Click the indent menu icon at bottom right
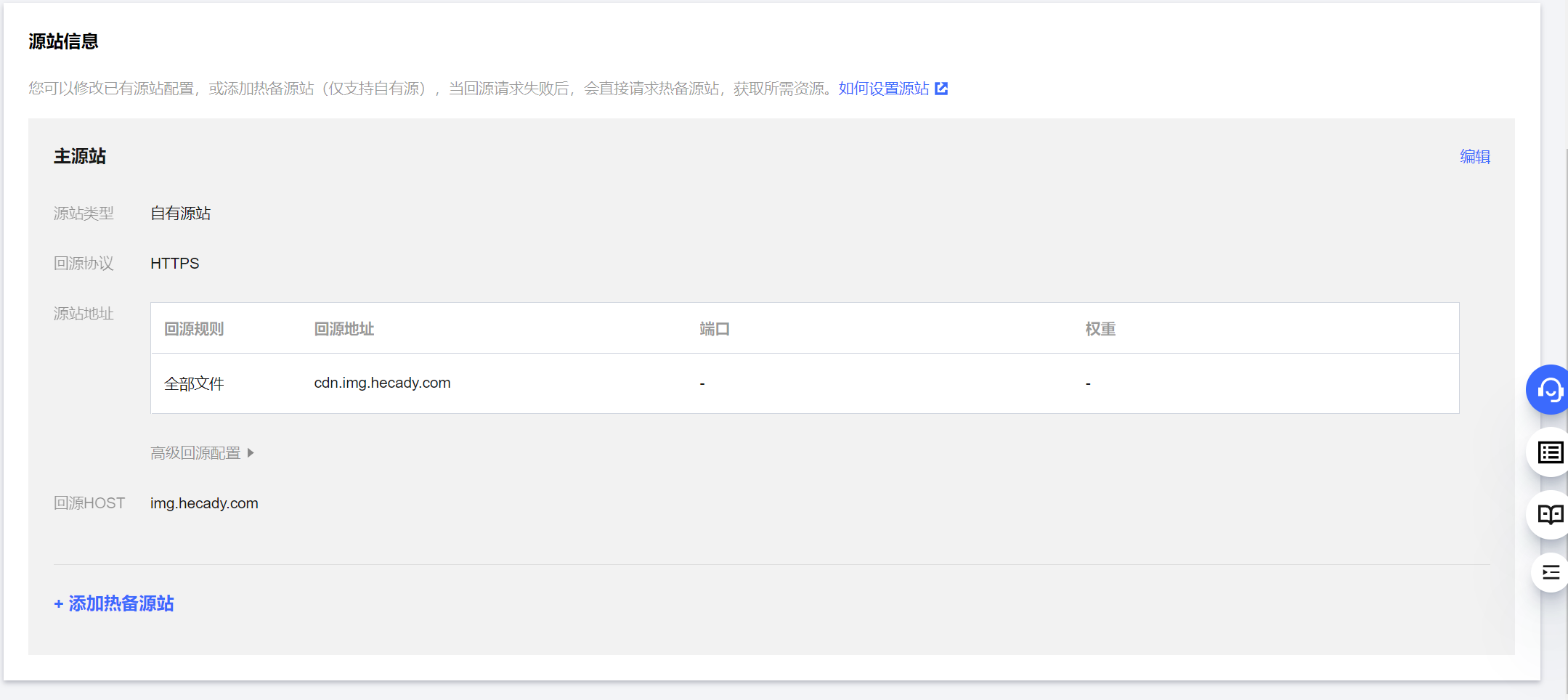 [x=1551, y=573]
